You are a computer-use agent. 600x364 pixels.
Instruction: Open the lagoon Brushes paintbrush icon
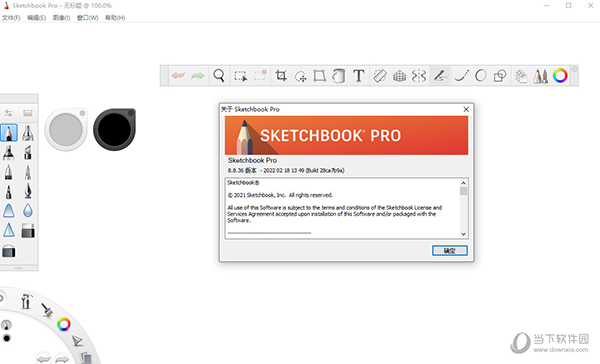pos(47,310)
